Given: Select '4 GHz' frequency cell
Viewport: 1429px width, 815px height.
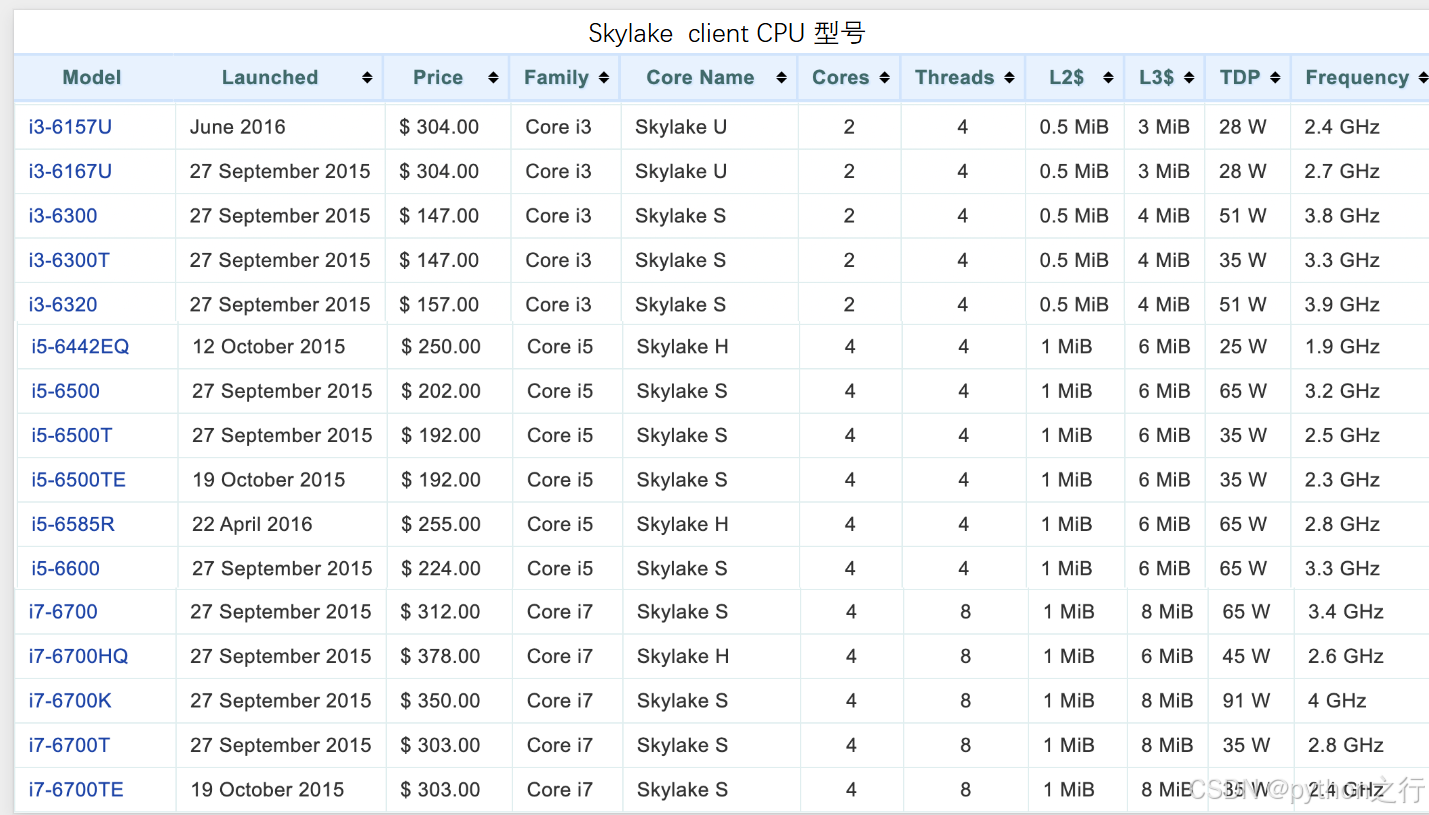Looking at the screenshot, I should [1337, 701].
